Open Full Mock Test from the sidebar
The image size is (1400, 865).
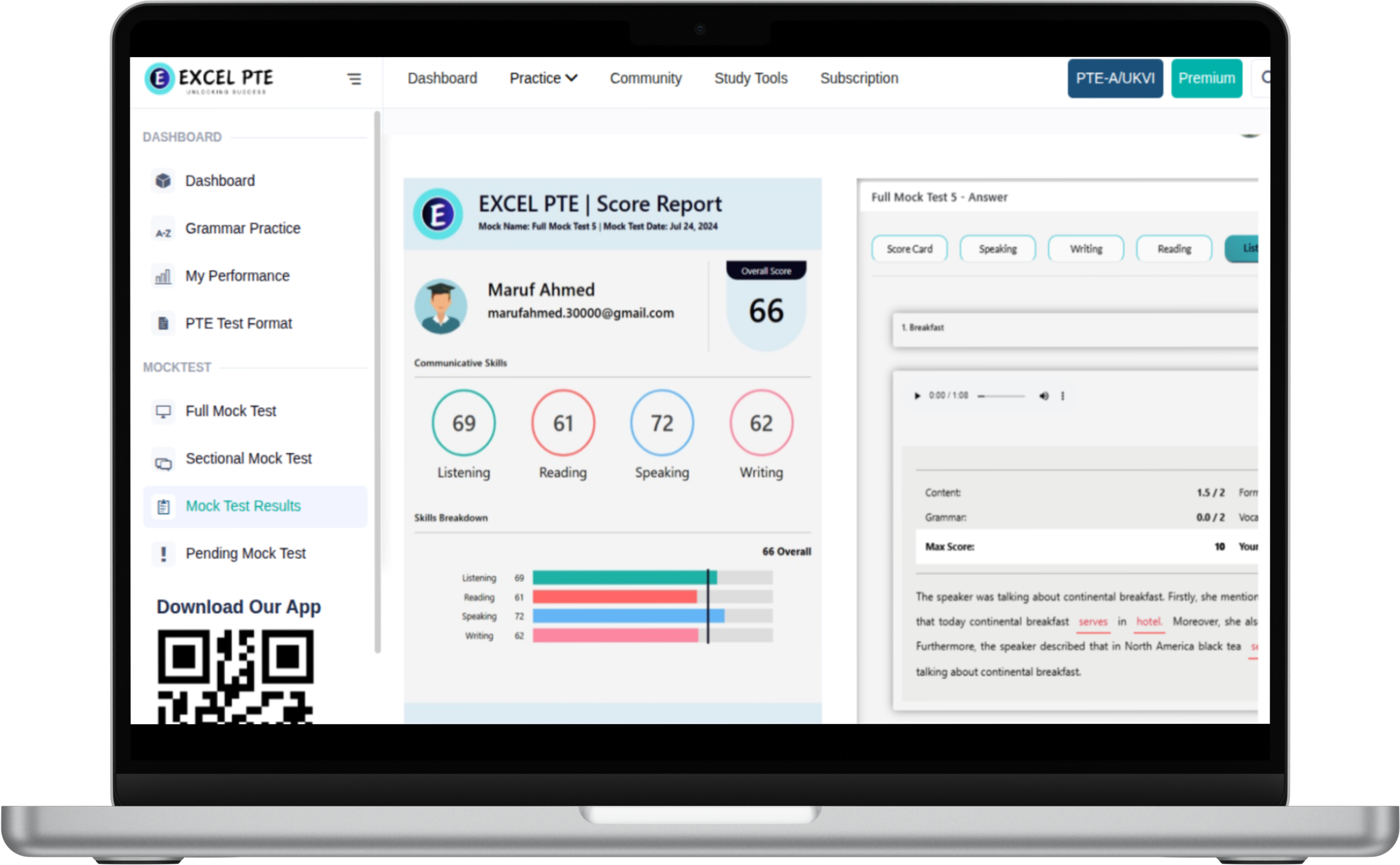click(231, 412)
